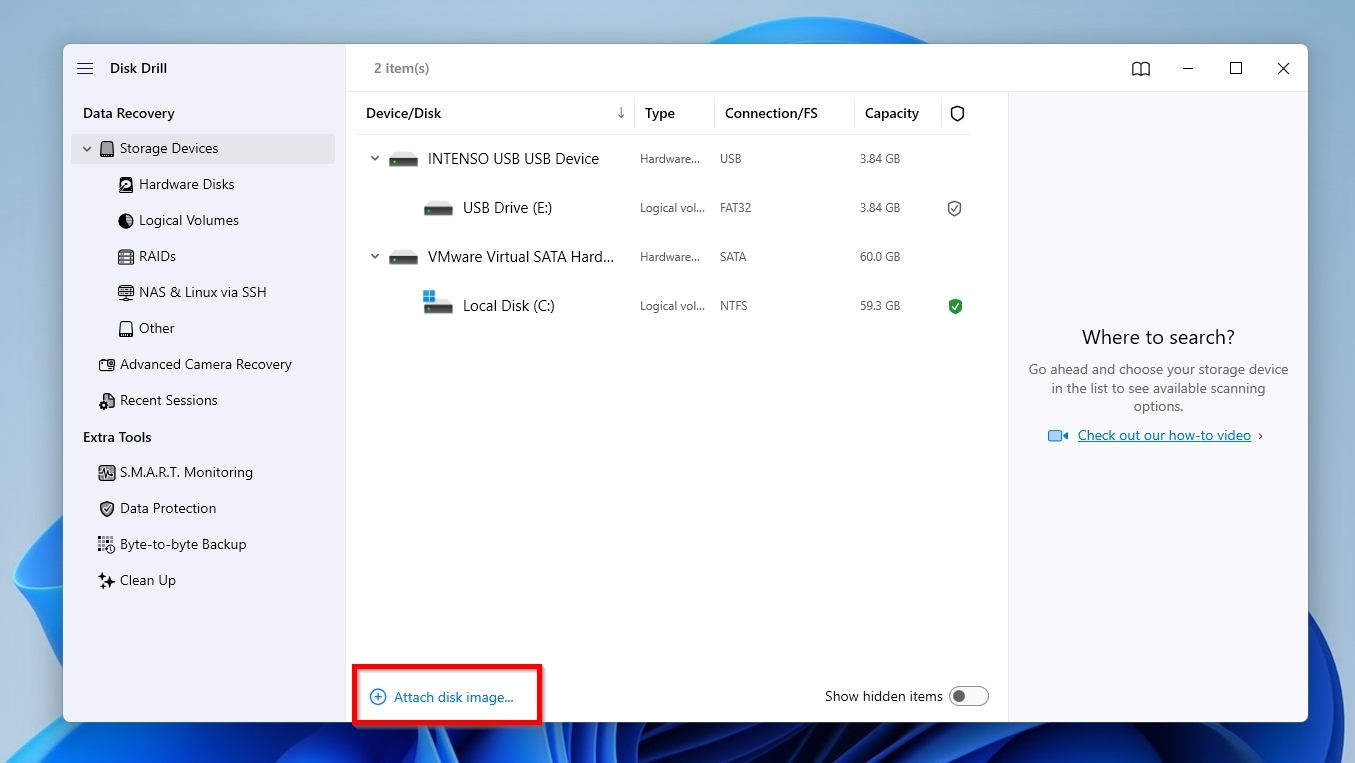View Recent Sessions
The width and height of the screenshot is (1355, 763).
pyautogui.click(x=168, y=400)
